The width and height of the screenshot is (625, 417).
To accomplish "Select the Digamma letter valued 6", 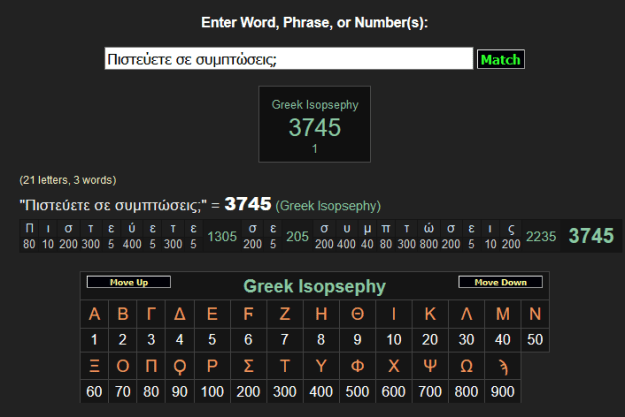I will (250, 314).
